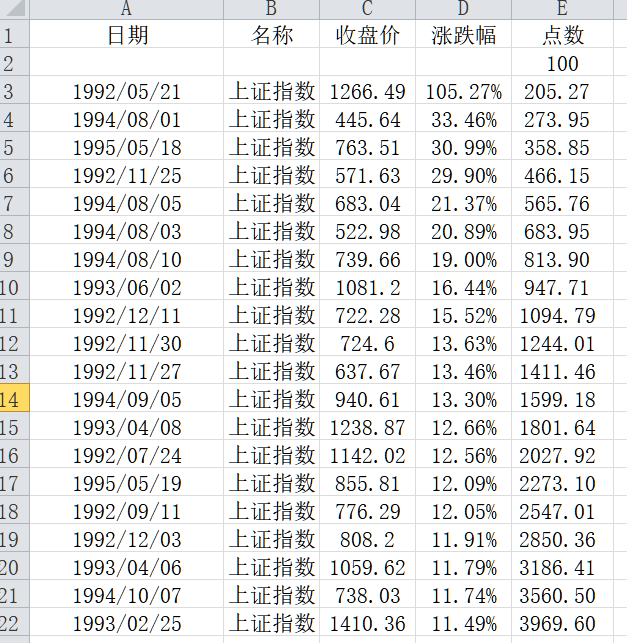The width and height of the screenshot is (627, 643).
Task: Select column C header
Action: 367,9
